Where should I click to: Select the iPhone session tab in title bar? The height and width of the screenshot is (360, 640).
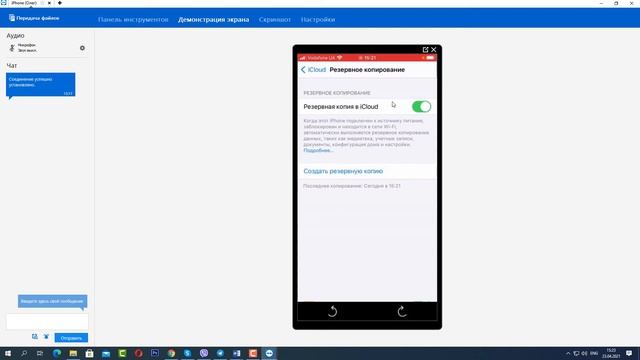tap(24, 3)
